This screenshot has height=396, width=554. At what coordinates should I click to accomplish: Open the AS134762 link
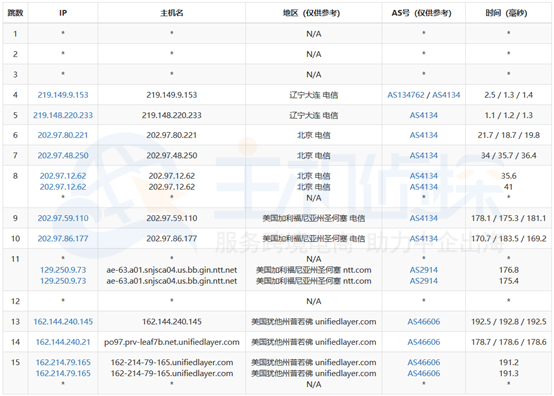406,95
